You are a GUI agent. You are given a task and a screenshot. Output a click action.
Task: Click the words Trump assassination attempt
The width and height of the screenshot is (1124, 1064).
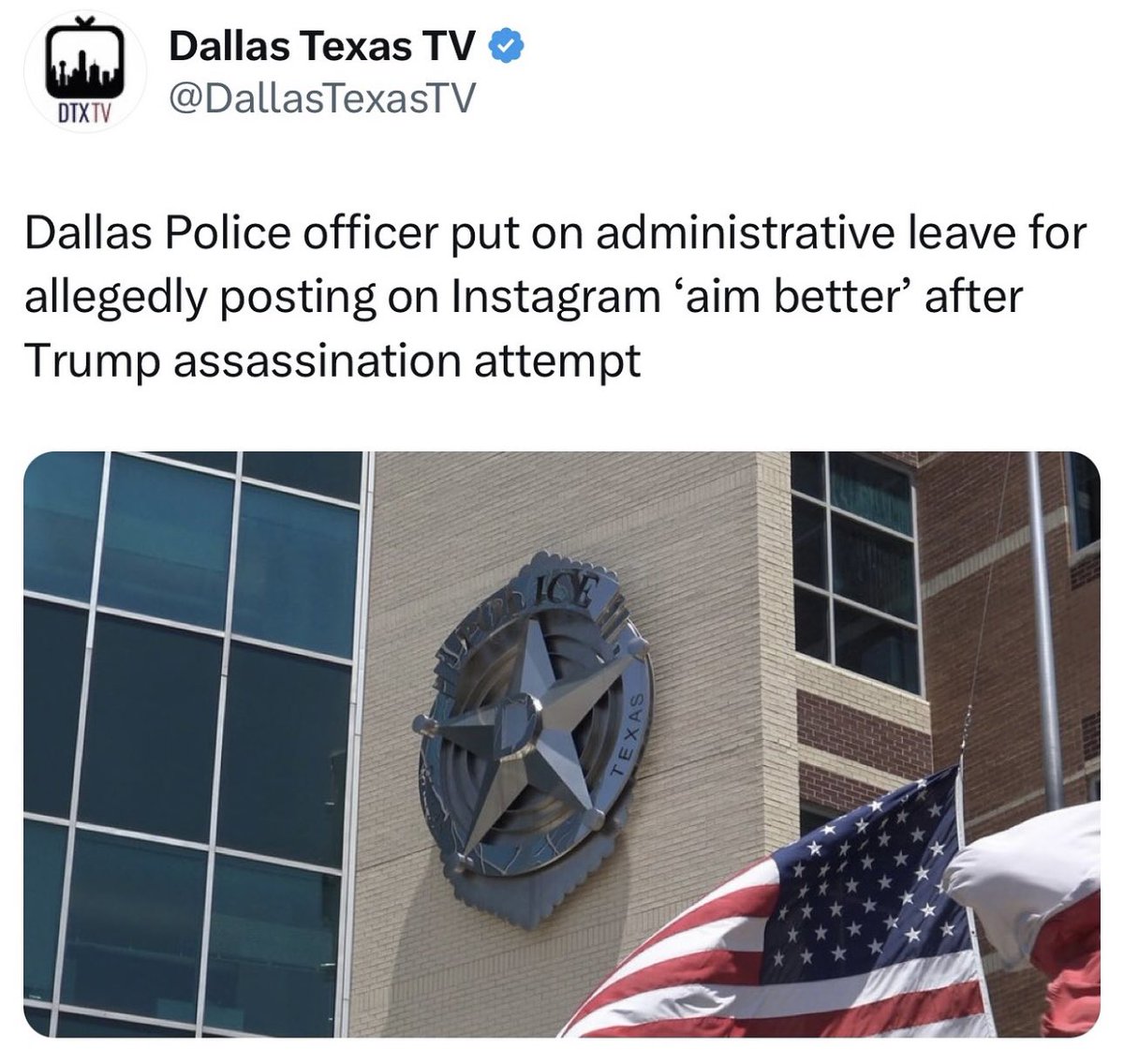(x=333, y=362)
